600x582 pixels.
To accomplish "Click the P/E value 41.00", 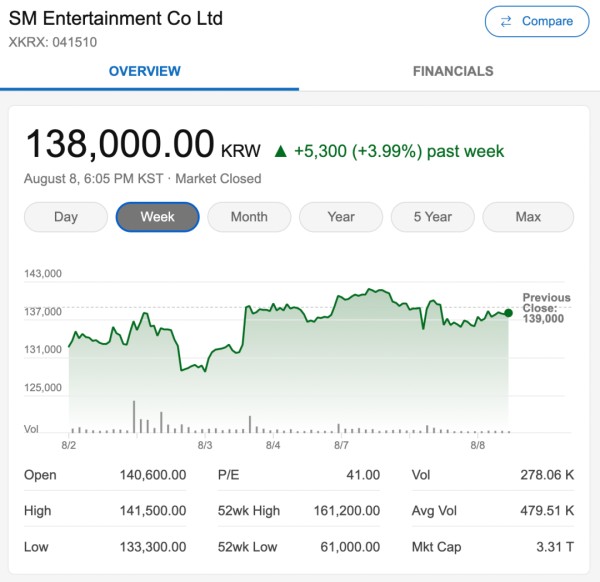I will (363, 475).
